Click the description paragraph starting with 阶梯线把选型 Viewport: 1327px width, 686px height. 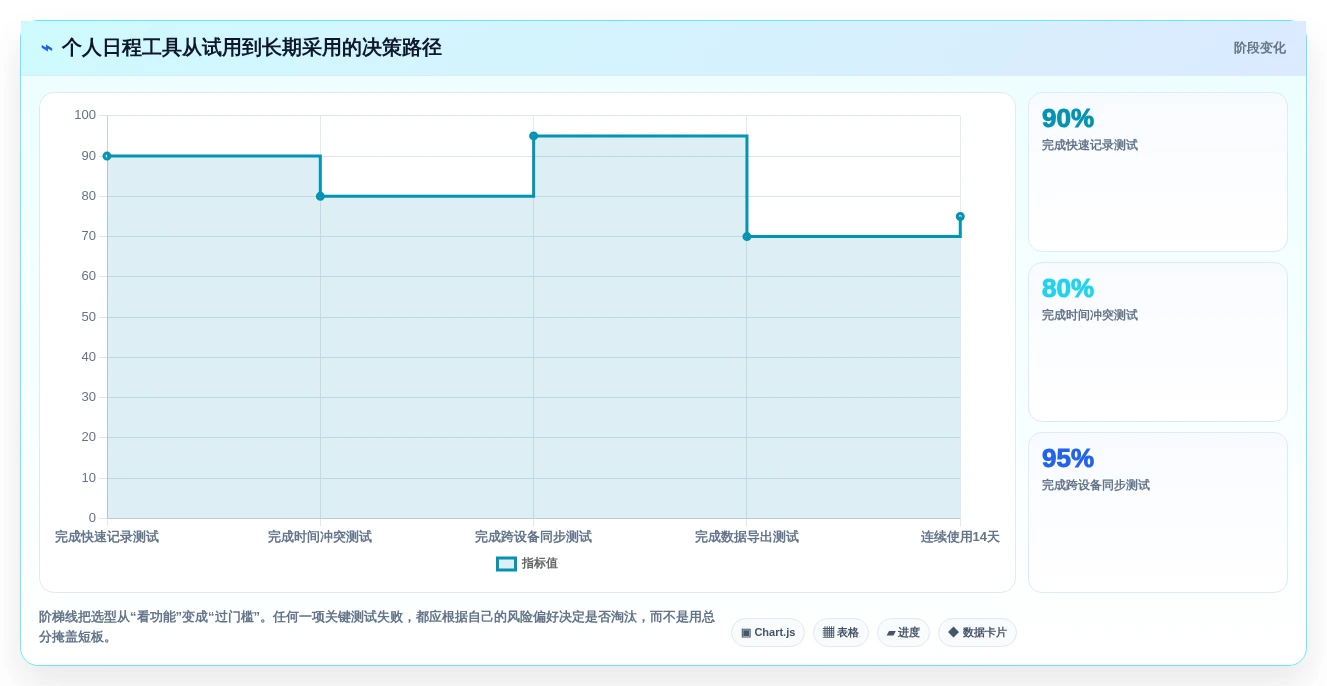coord(377,627)
